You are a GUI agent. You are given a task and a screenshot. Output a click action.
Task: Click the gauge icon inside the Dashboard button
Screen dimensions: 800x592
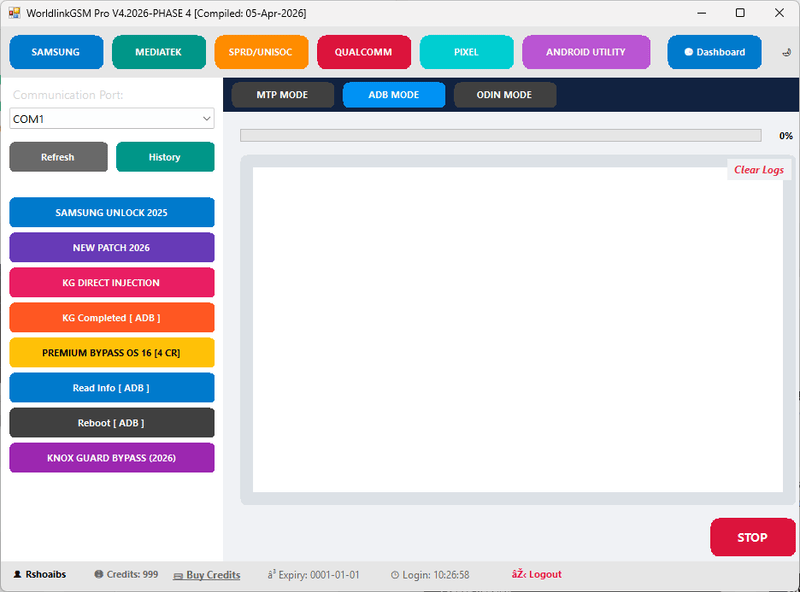coord(687,52)
